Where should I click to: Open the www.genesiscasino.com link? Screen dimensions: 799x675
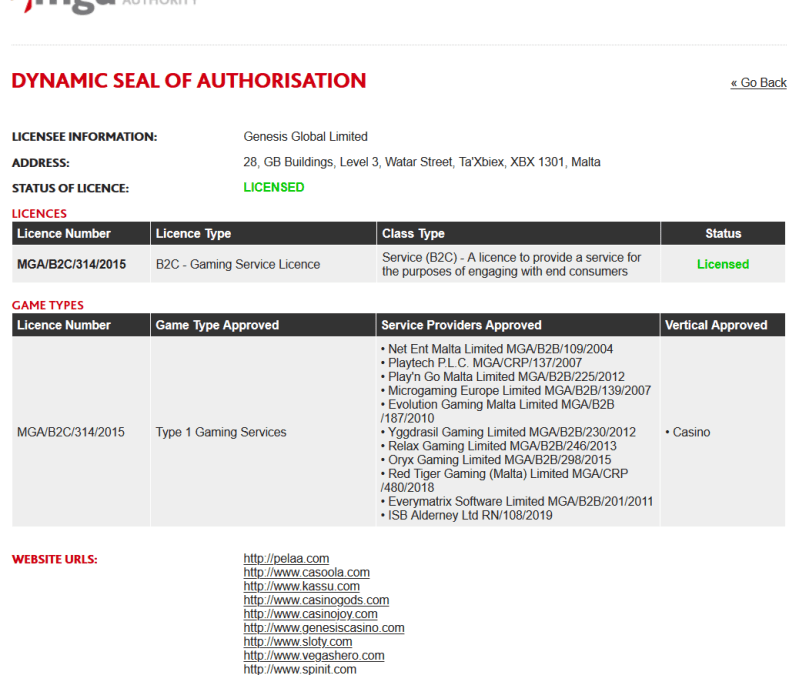324,628
